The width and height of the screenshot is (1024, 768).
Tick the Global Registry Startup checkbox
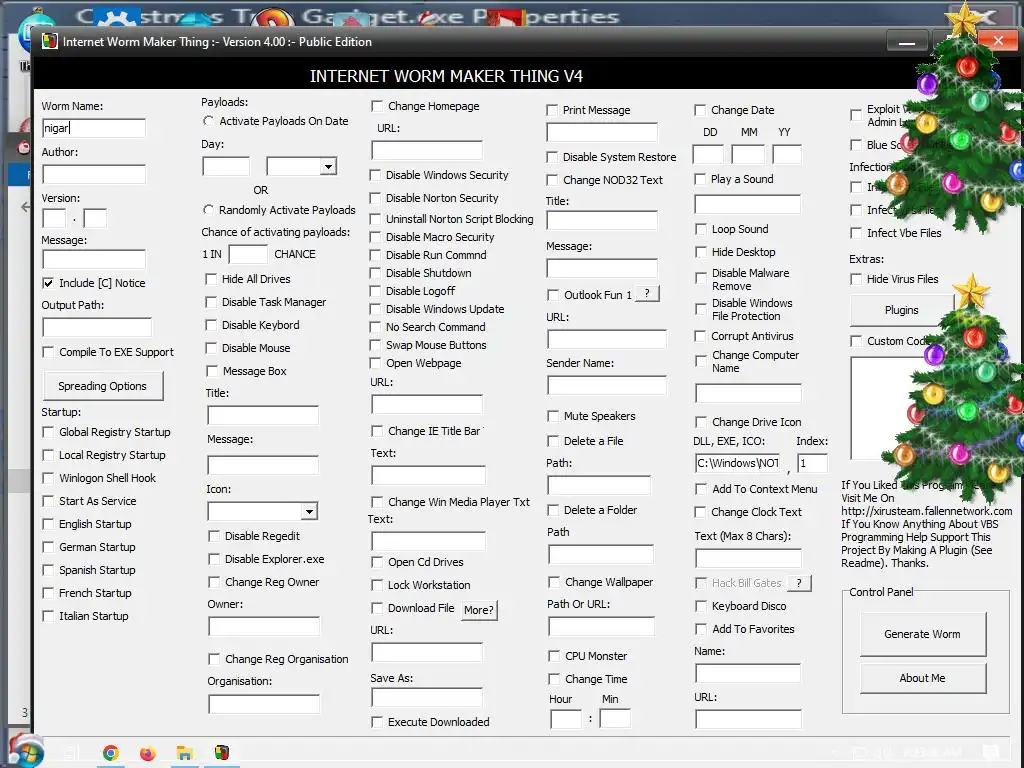click(x=48, y=432)
